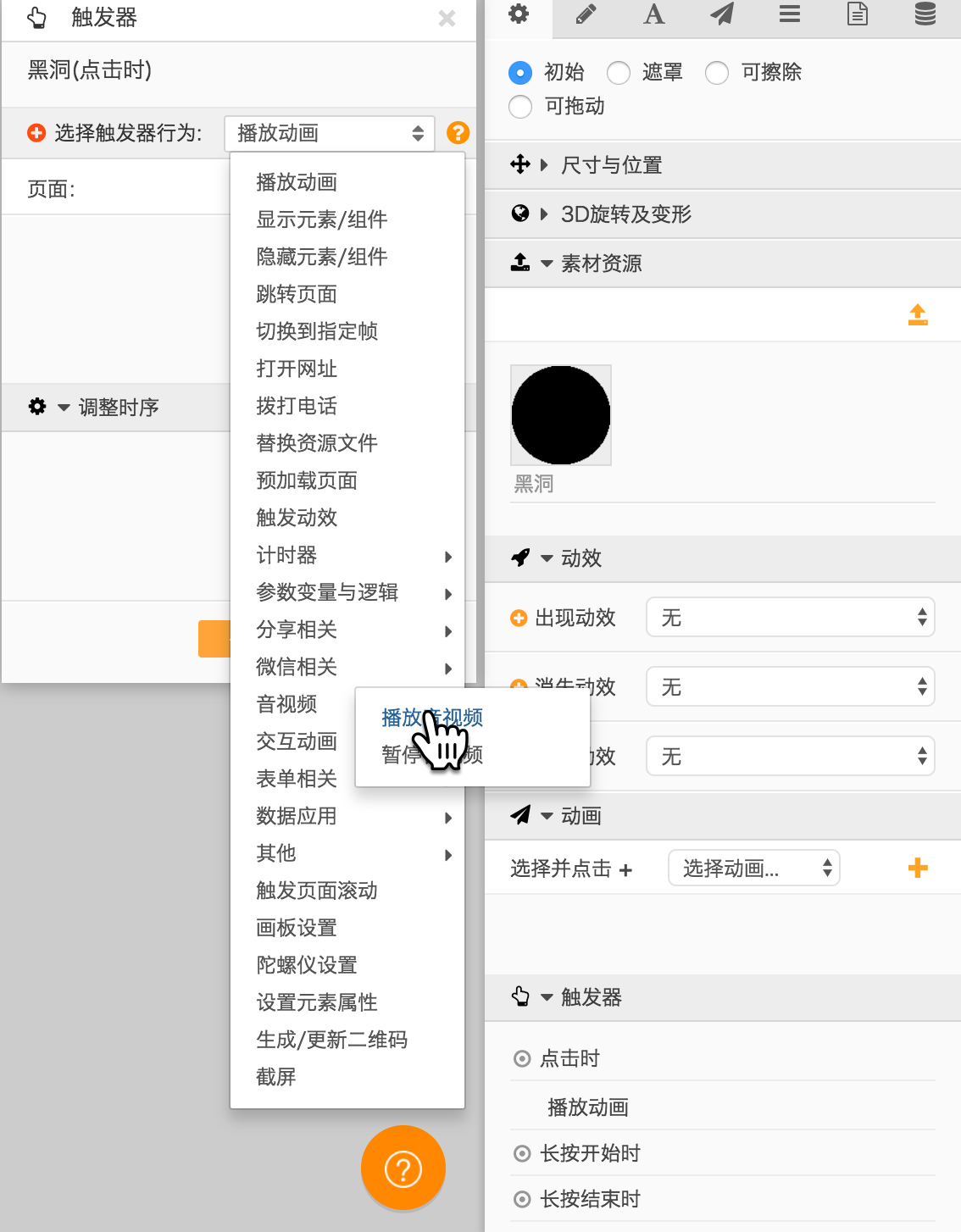Open the list lines tab icon

tap(789, 14)
